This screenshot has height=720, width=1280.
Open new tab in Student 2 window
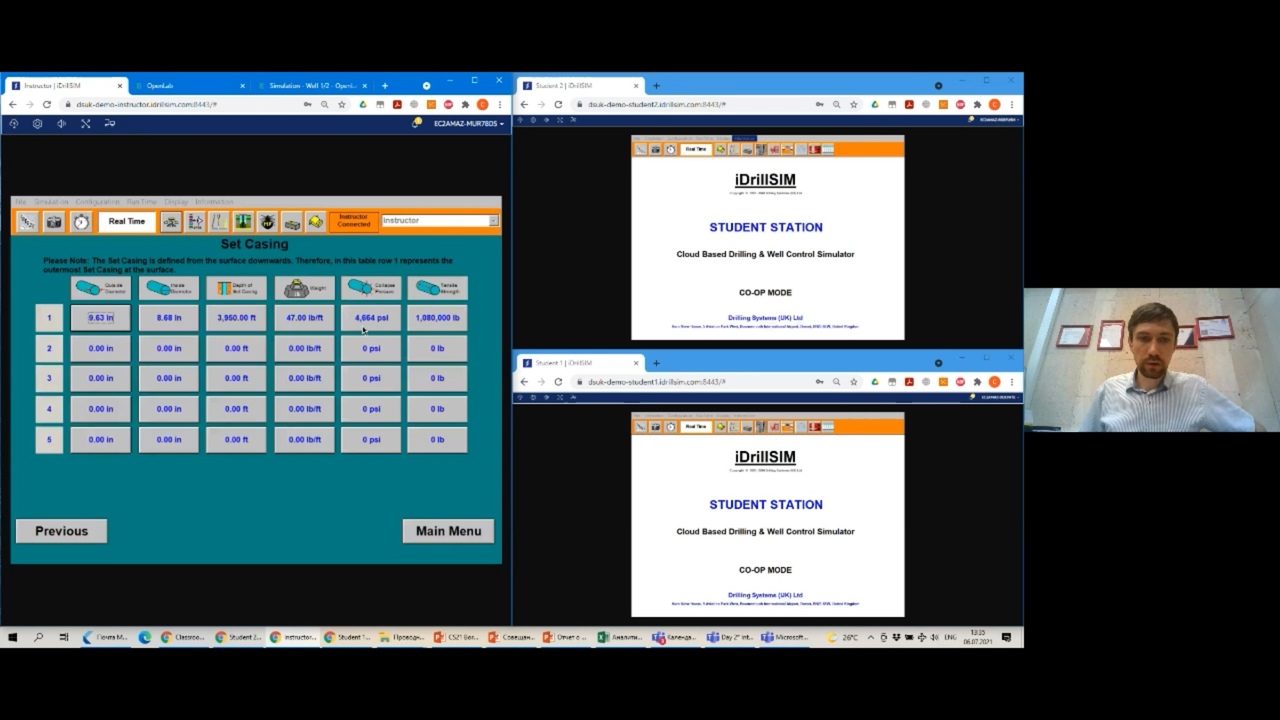click(656, 86)
